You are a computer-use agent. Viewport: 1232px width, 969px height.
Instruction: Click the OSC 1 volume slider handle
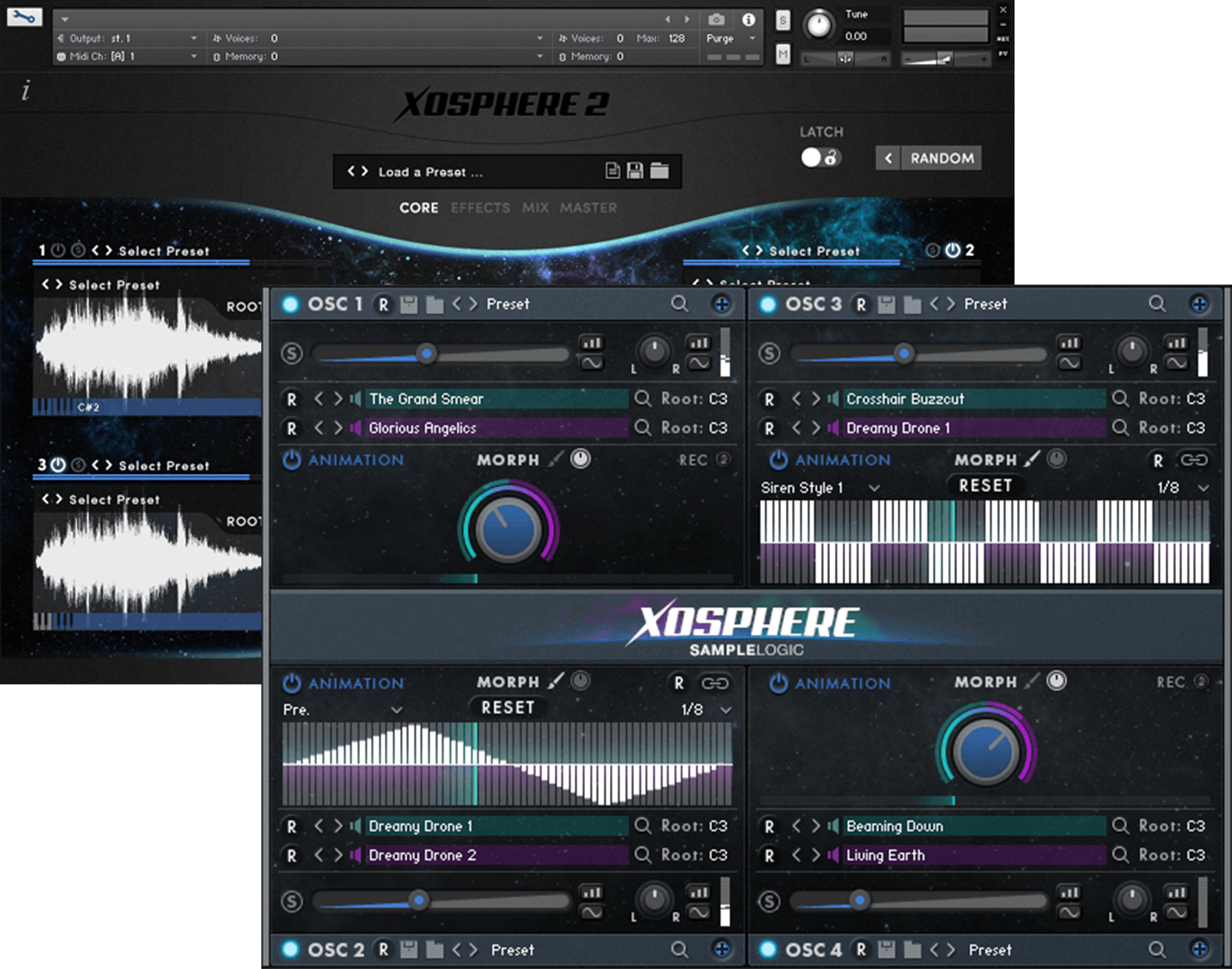[x=427, y=354]
